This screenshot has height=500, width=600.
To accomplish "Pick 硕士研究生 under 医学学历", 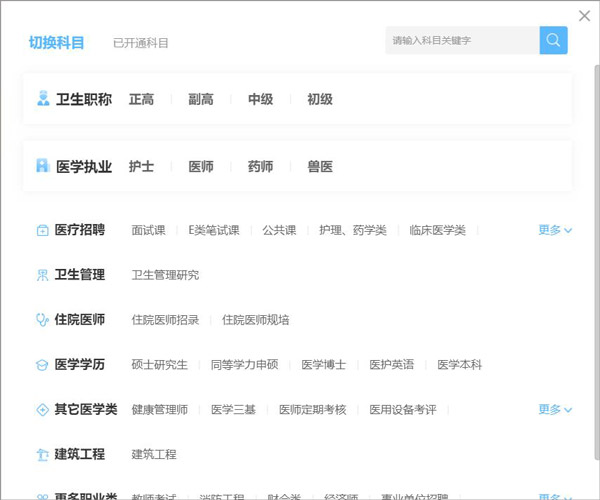I will [160, 365].
